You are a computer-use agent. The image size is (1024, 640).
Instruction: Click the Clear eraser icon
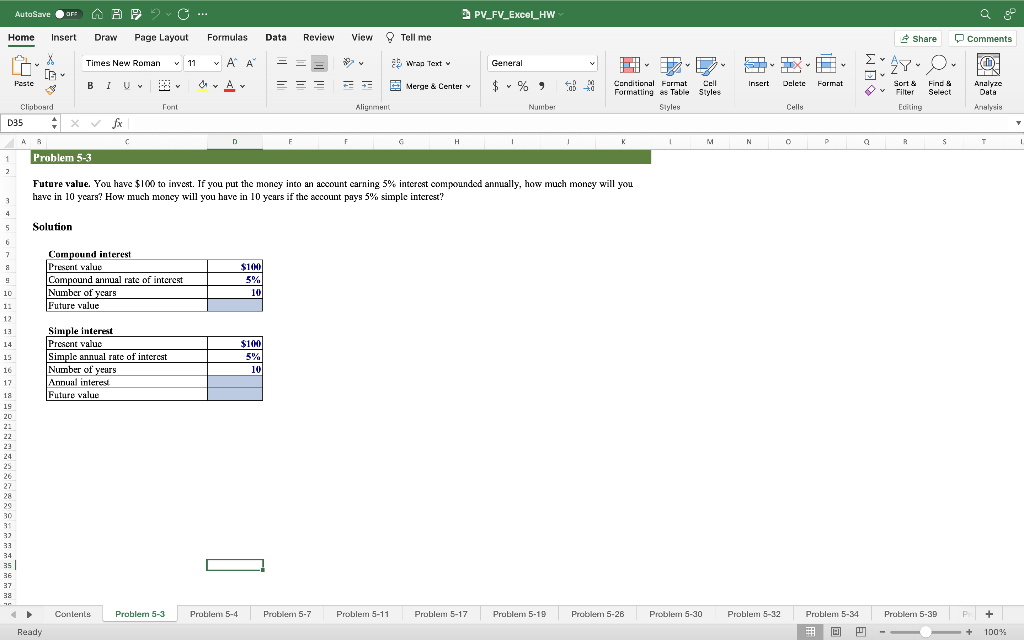pos(870,91)
